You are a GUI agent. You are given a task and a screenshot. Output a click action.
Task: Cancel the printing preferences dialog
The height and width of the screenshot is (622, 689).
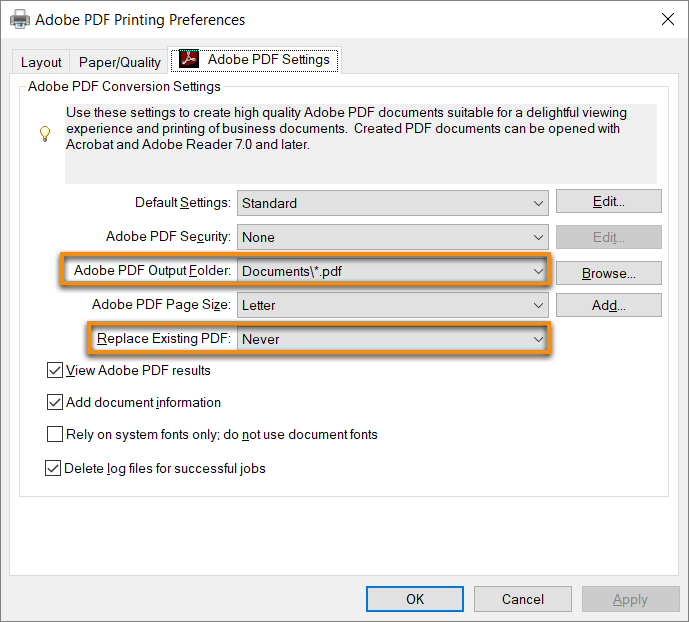[x=523, y=599]
